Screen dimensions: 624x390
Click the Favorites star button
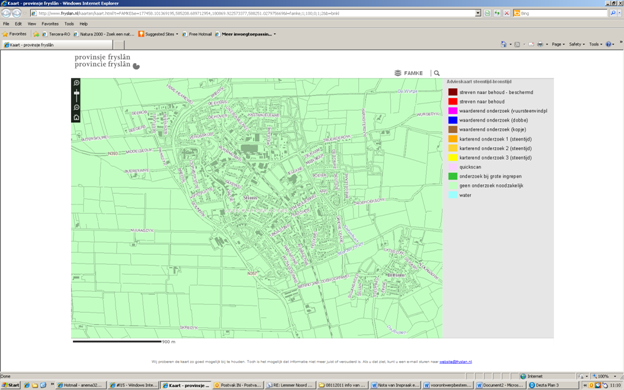tap(14, 34)
